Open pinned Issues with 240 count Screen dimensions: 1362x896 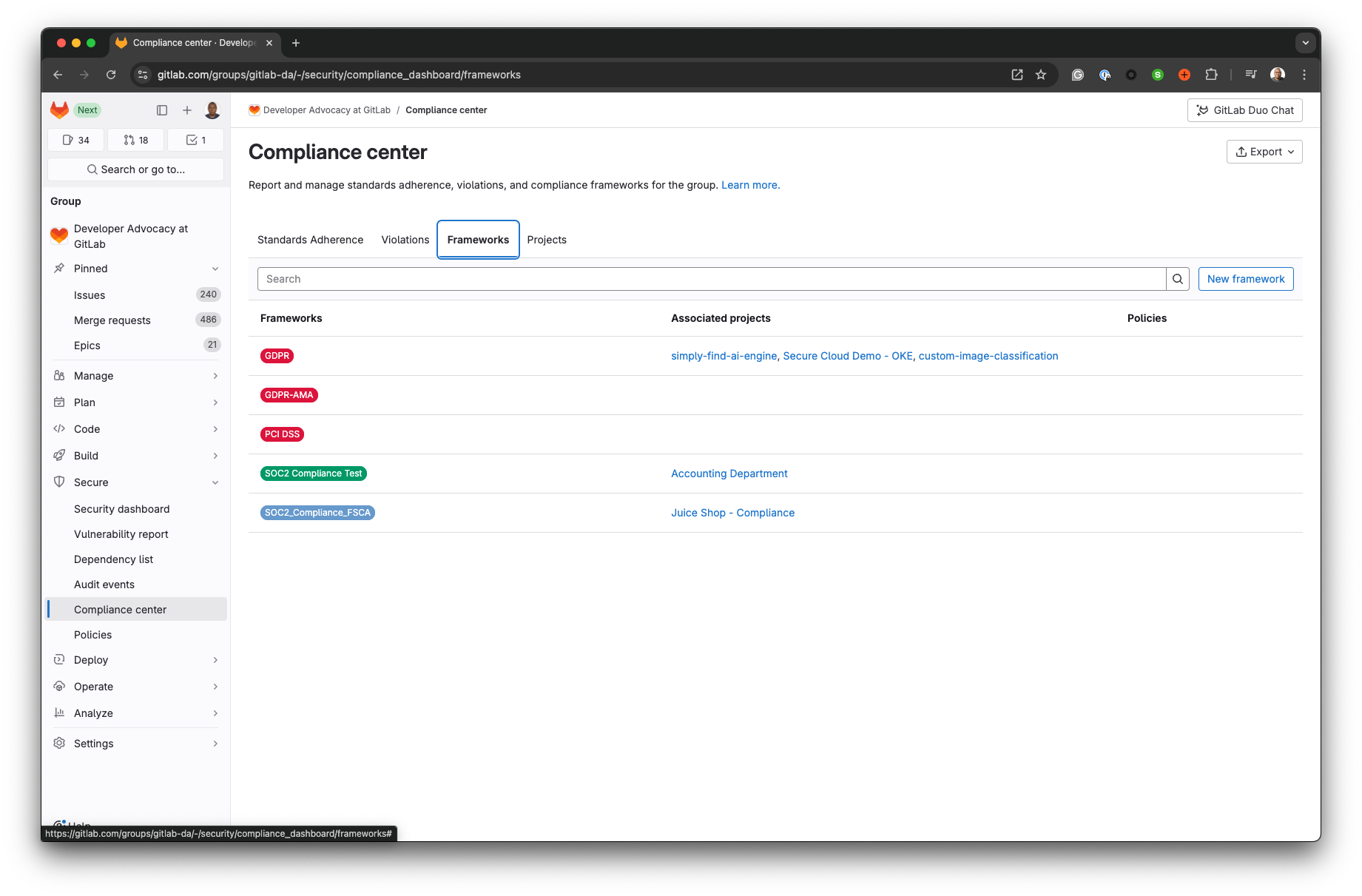coord(136,295)
